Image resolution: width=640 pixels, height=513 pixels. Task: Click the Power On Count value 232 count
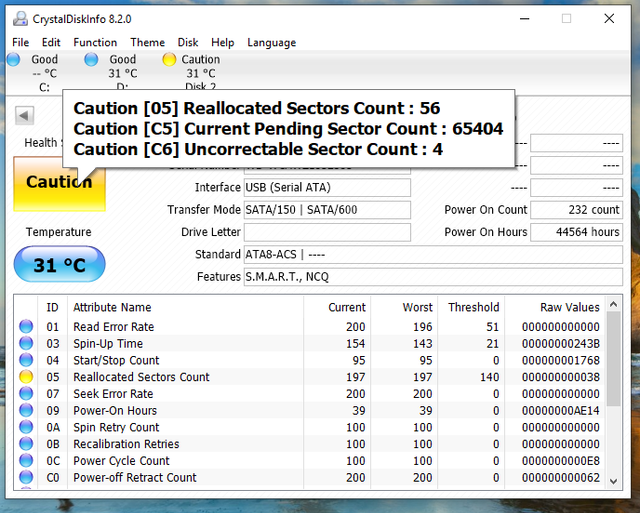pyautogui.click(x=577, y=210)
